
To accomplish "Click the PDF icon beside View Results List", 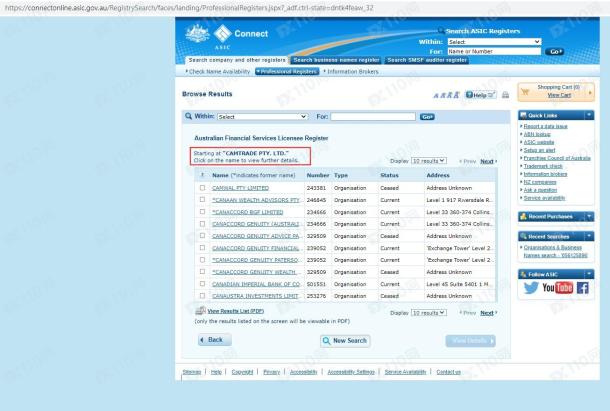I will 200,311.
